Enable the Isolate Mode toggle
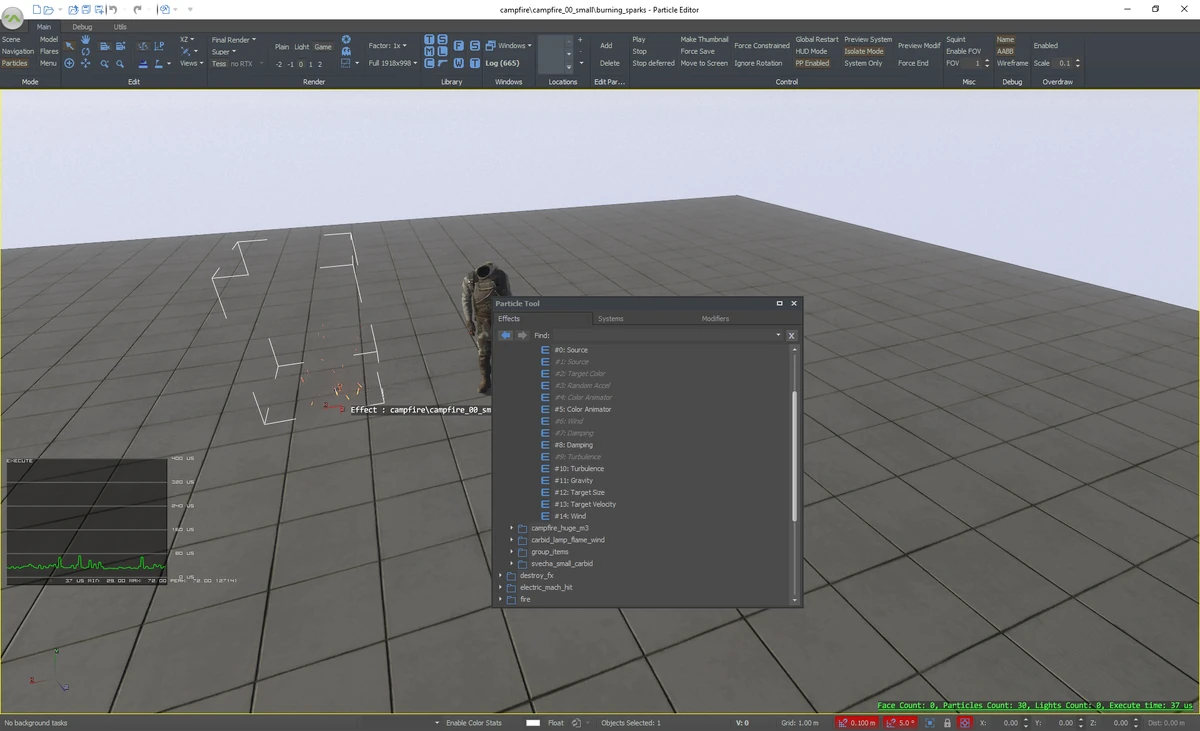The height and width of the screenshot is (731, 1200). 862,51
